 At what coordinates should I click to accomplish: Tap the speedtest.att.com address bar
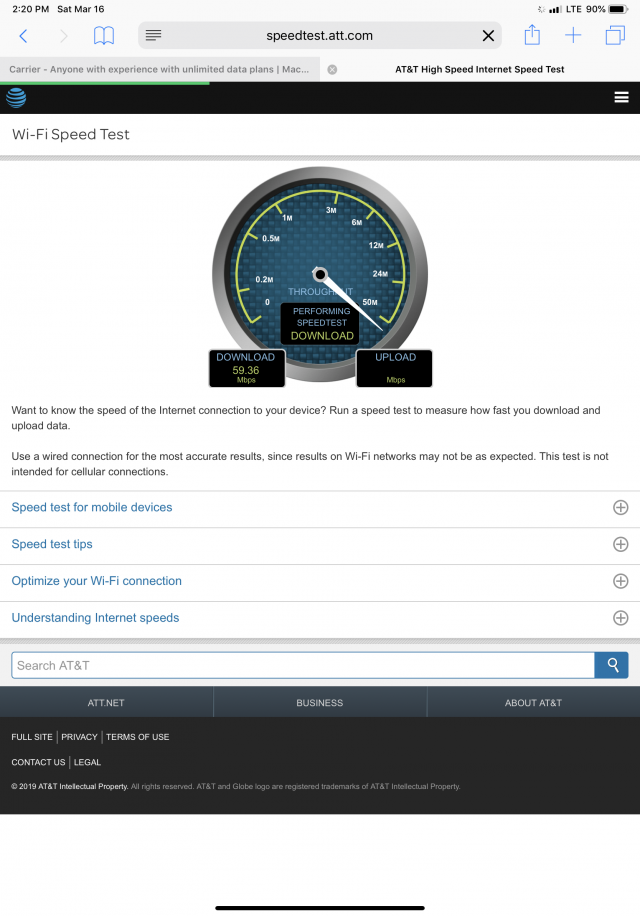click(x=319, y=36)
